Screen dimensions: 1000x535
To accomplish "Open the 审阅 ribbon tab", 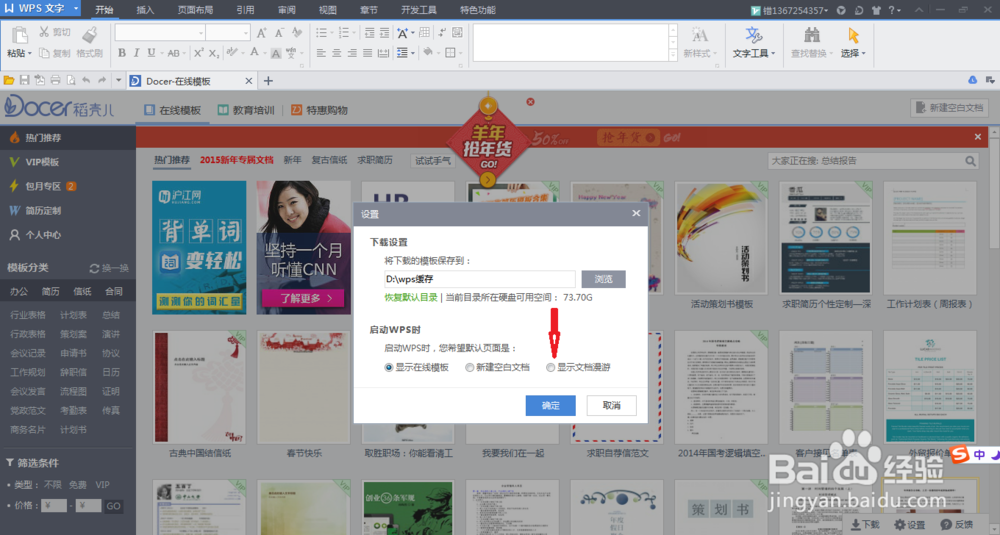I will coord(286,10).
